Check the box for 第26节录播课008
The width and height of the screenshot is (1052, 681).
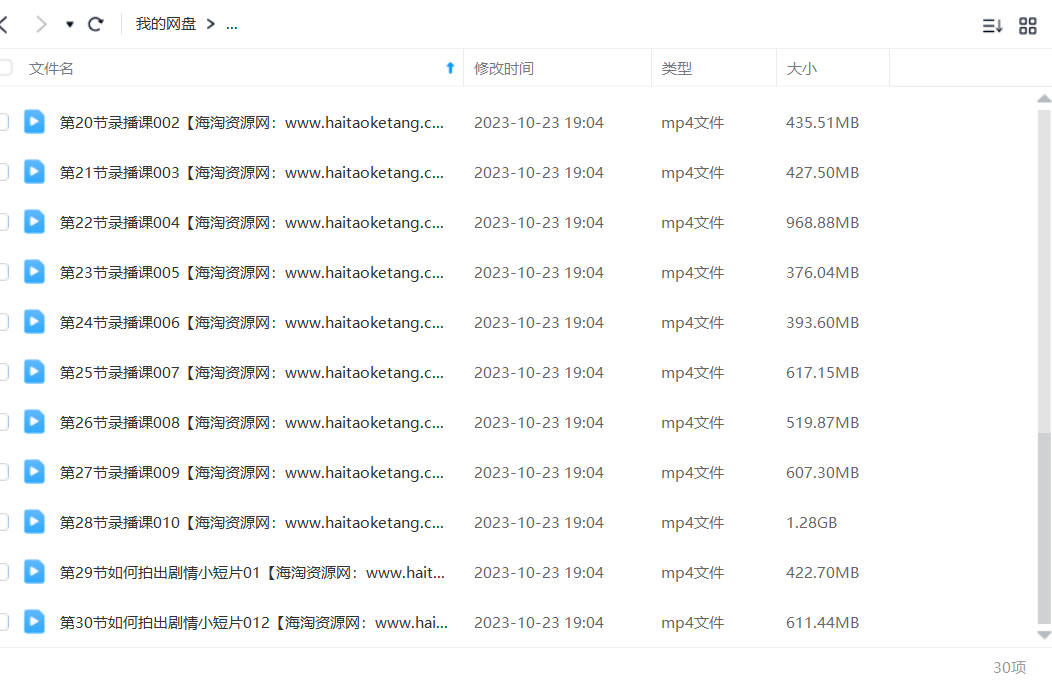3,422
